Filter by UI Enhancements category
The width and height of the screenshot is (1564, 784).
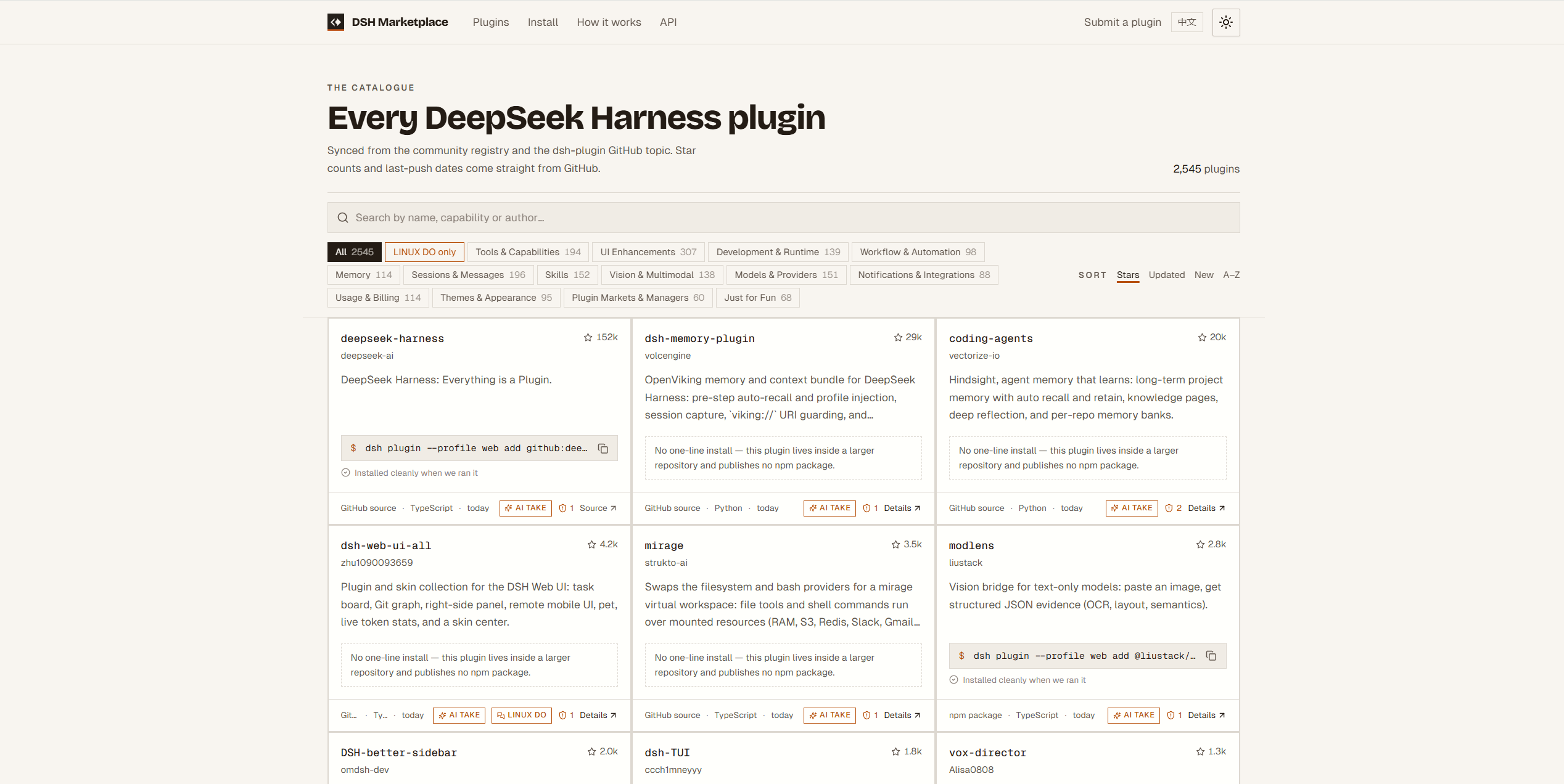[x=648, y=252]
